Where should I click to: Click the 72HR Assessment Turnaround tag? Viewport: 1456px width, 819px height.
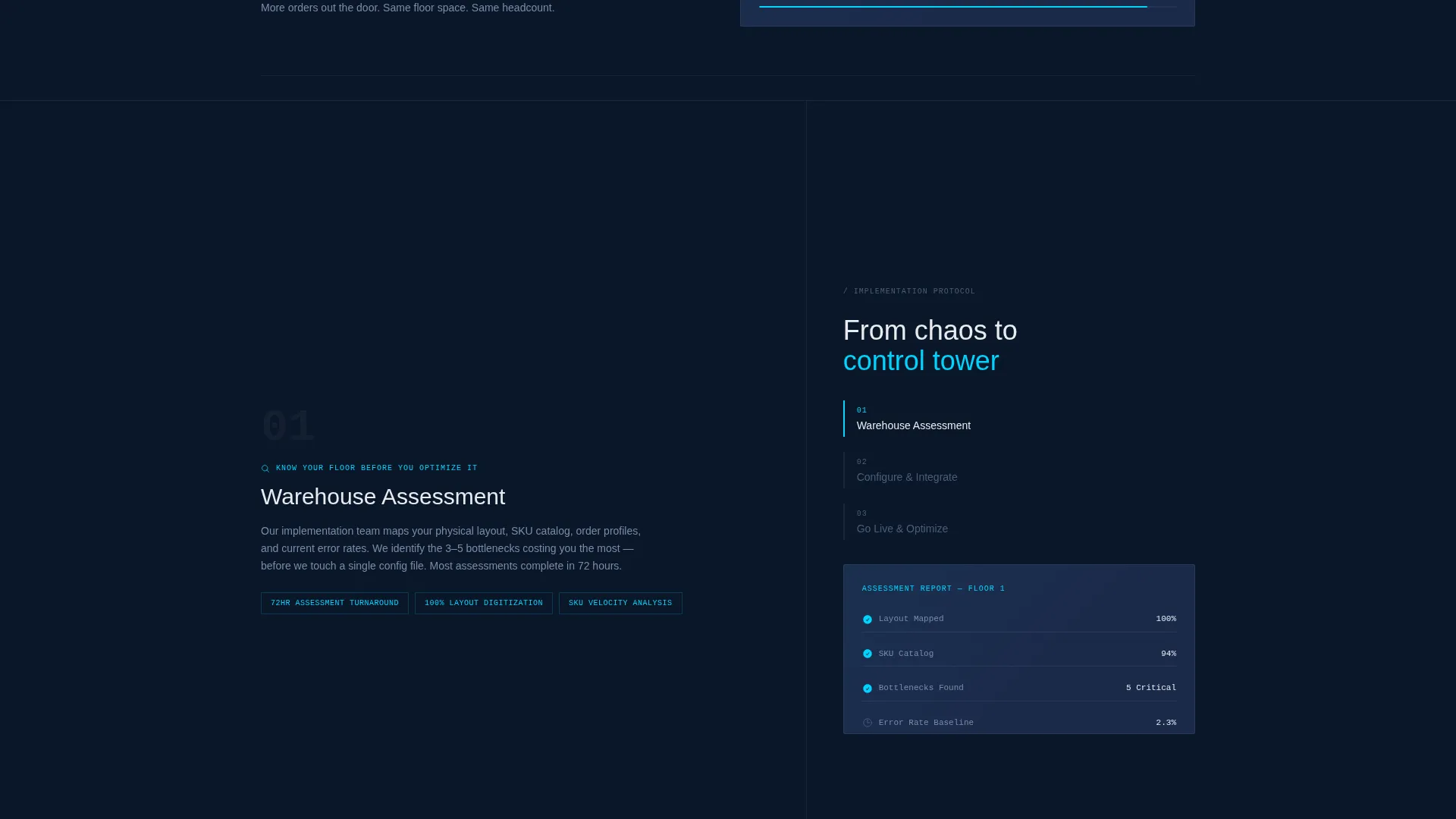pos(334,603)
